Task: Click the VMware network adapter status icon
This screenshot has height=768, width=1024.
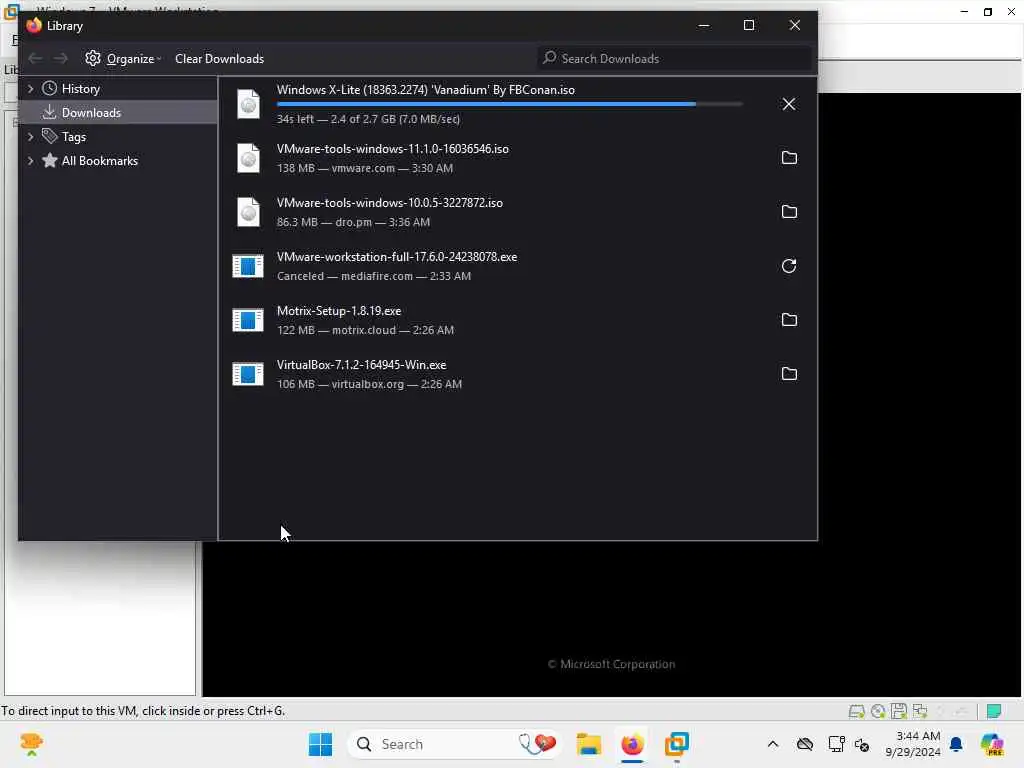Action: 920,711
